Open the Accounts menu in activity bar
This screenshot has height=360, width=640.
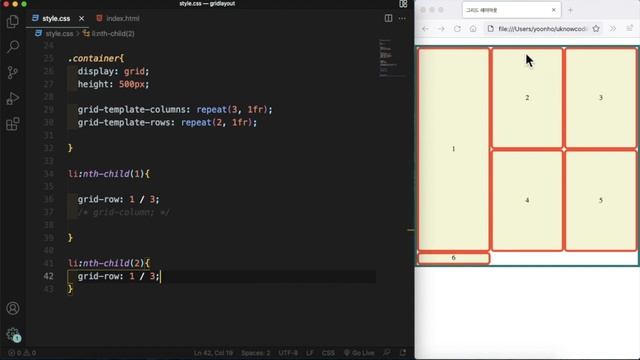point(13,308)
